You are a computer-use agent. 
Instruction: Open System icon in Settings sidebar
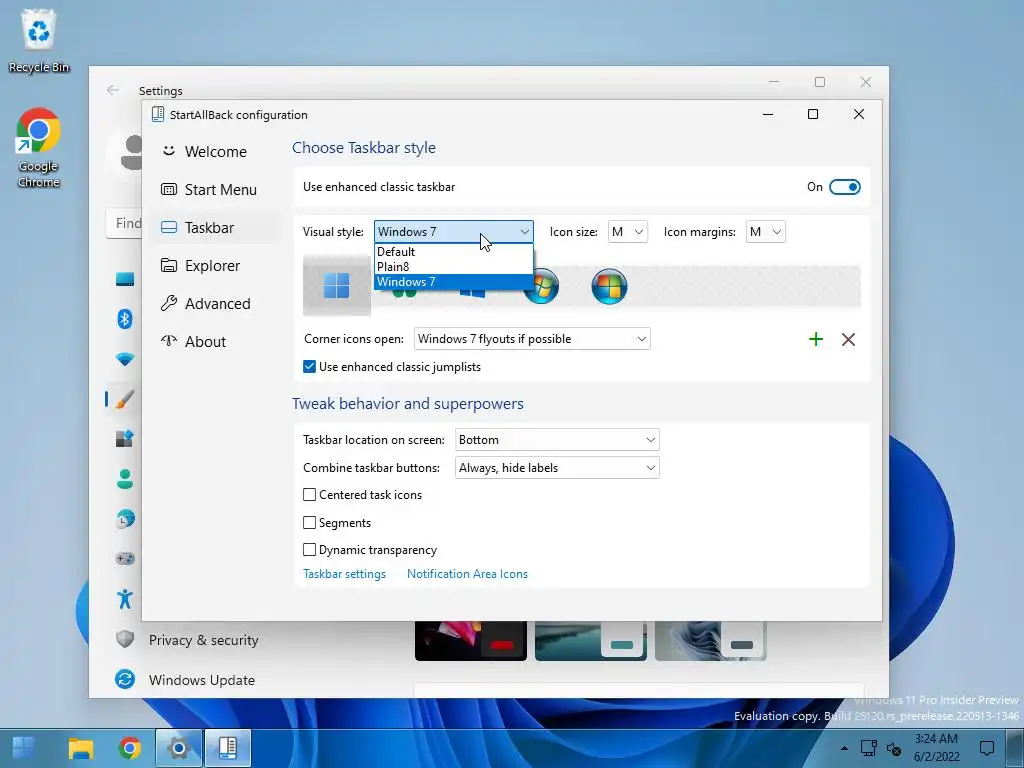[125, 279]
